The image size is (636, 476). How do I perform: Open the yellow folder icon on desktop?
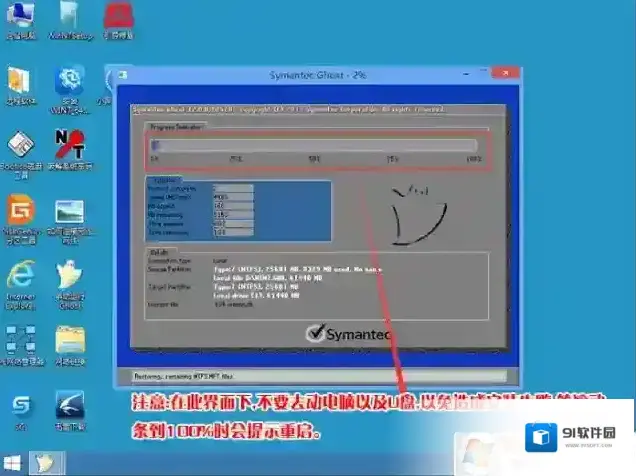coord(69,340)
